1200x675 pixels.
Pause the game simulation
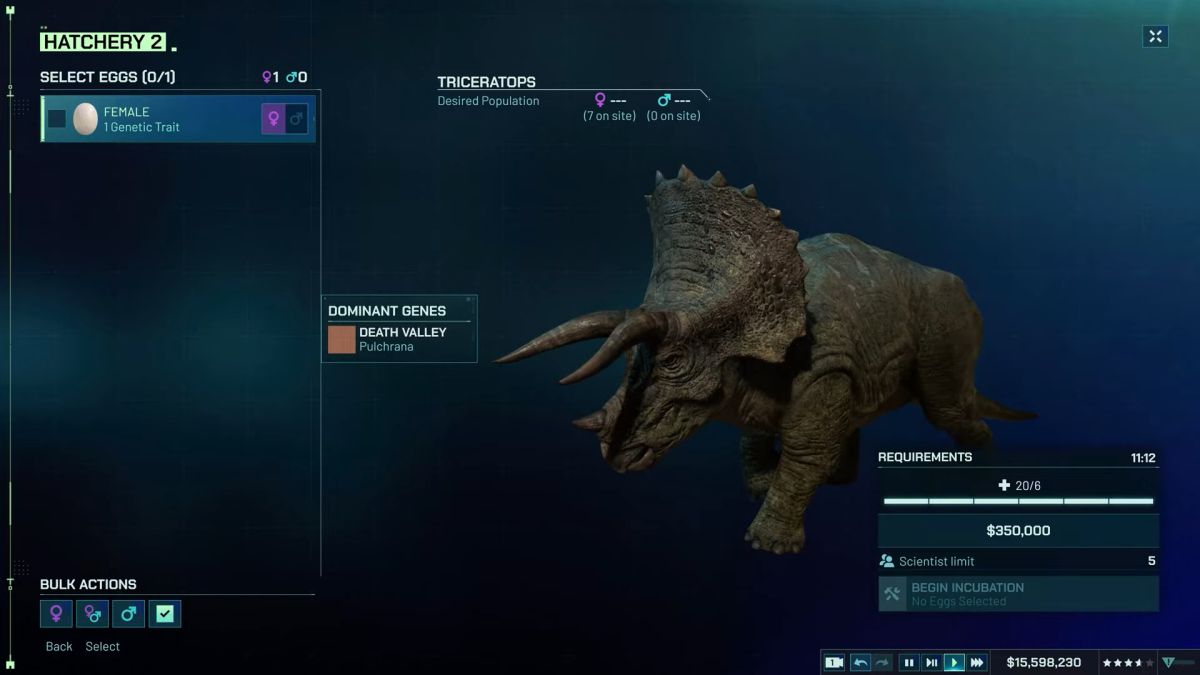tap(909, 662)
